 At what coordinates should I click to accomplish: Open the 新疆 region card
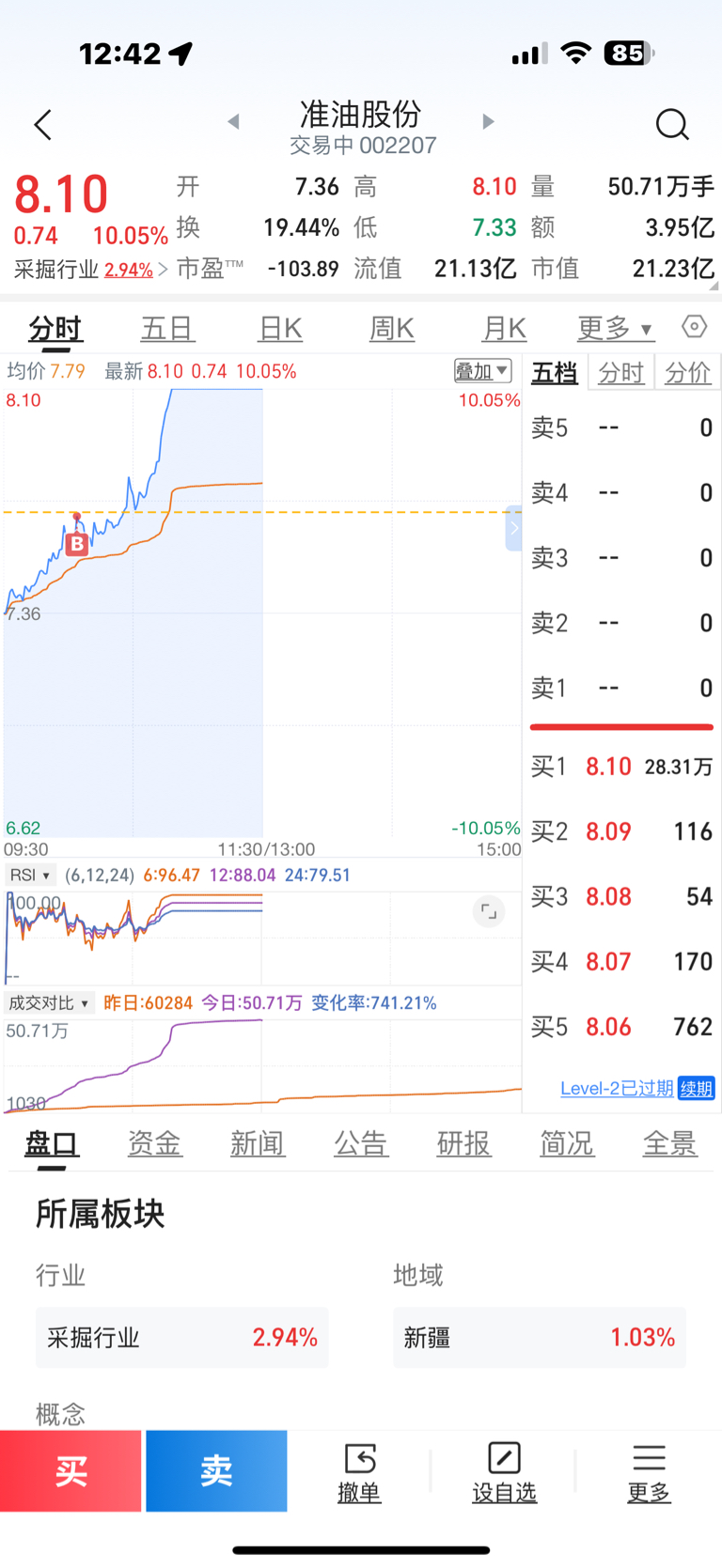(540, 1337)
